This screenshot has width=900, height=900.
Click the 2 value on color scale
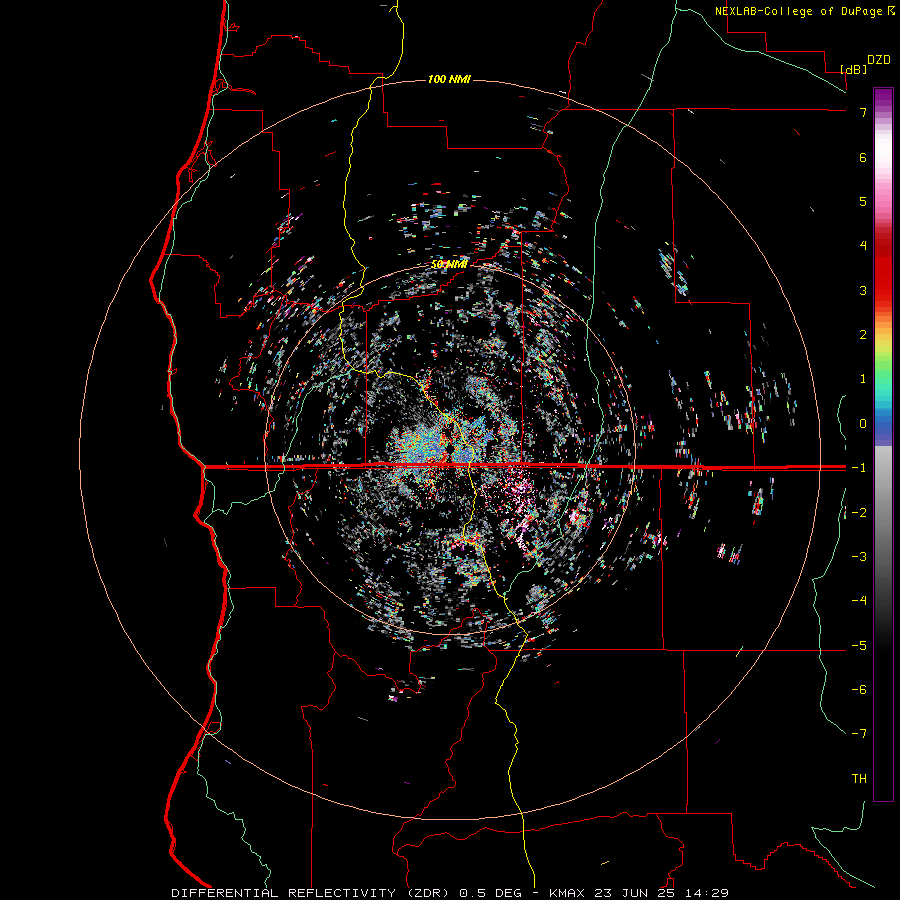pos(863,335)
